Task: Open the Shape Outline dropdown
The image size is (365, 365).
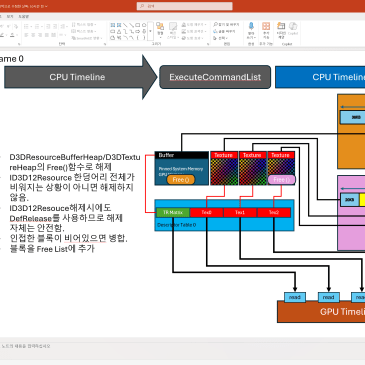Action: coord(193,31)
